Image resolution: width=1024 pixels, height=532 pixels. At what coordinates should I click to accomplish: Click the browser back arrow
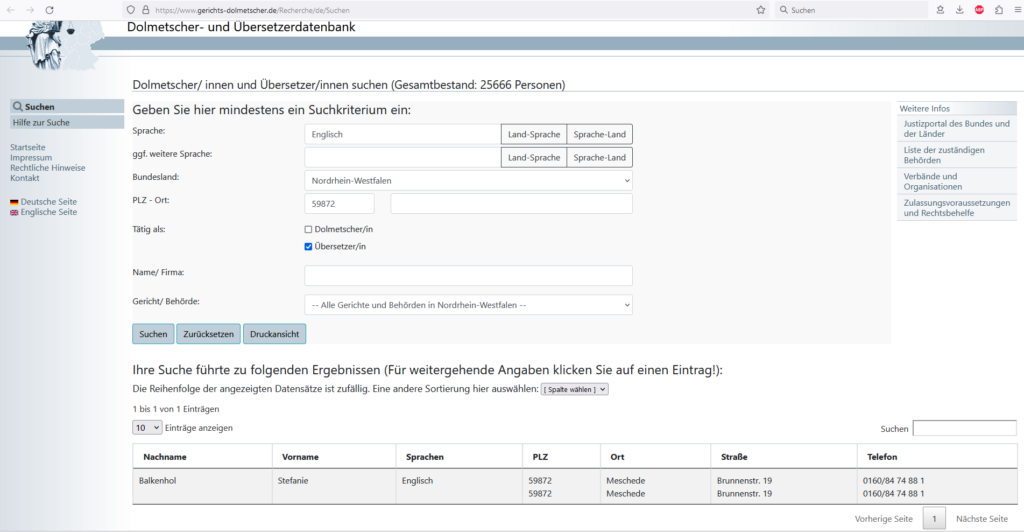coord(11,10)
